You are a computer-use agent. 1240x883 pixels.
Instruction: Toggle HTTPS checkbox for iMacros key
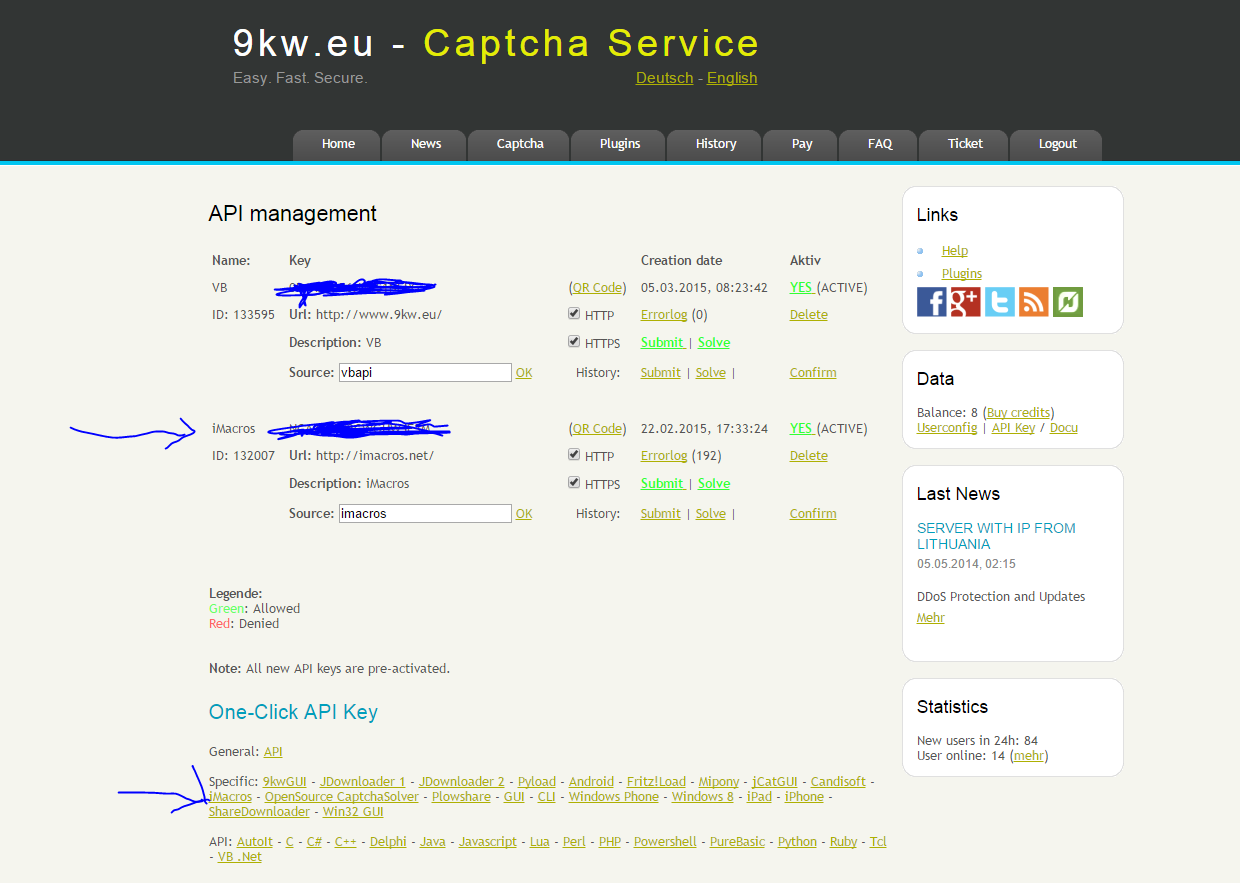point(574,483)
